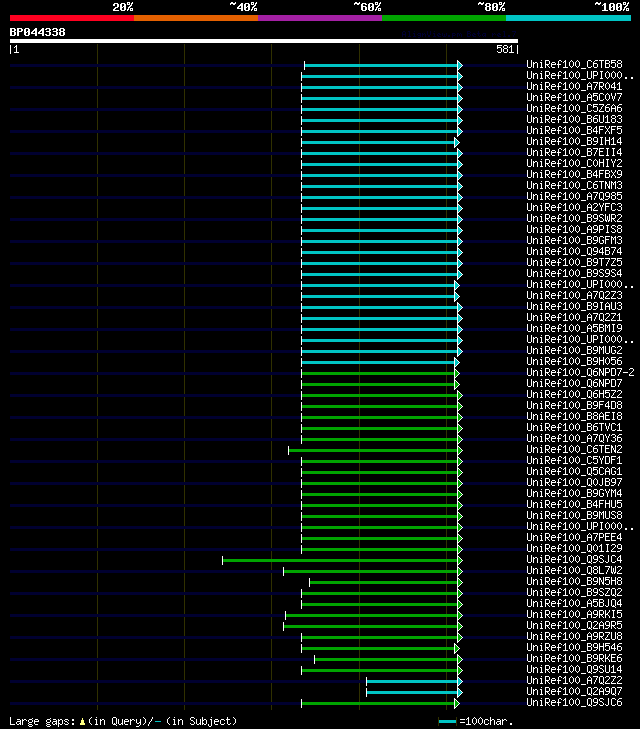This screenshot has width=640, height=729.
Task: Click hit name UniRef100_Q9SJC6
Action: [x=574, y=702]
